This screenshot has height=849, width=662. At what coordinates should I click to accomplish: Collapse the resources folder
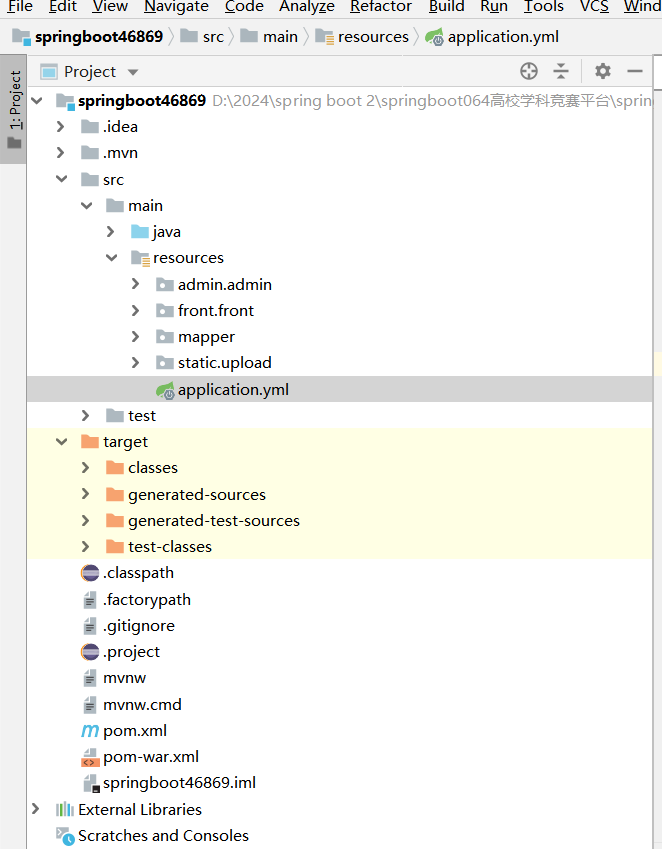tap(111, 258)
